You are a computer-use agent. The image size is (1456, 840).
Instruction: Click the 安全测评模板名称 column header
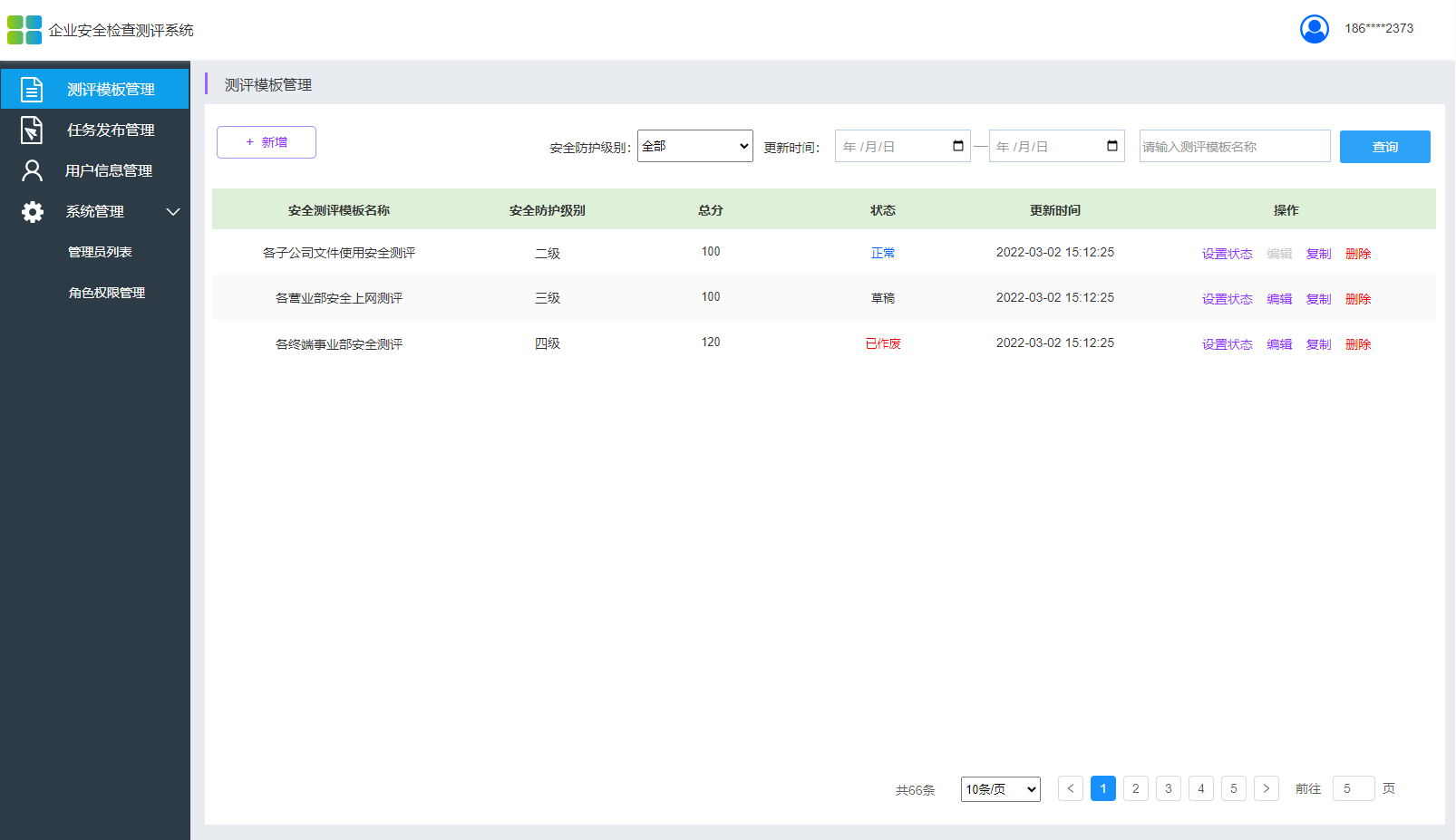(339, 210)
